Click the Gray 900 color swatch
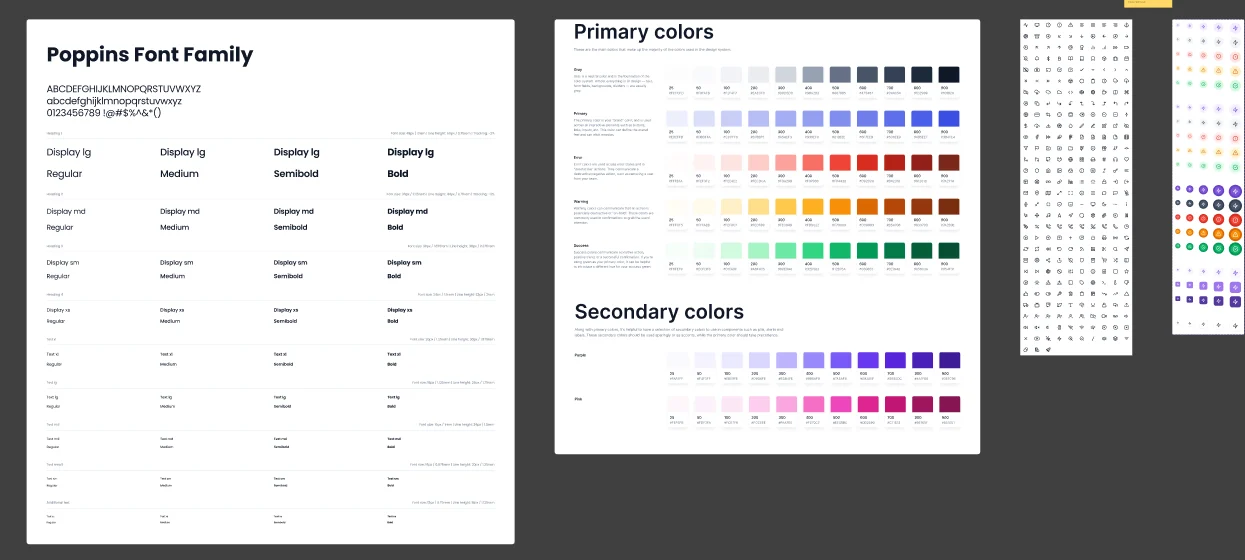Viewport: 1245px width, 560px height. 948,75
